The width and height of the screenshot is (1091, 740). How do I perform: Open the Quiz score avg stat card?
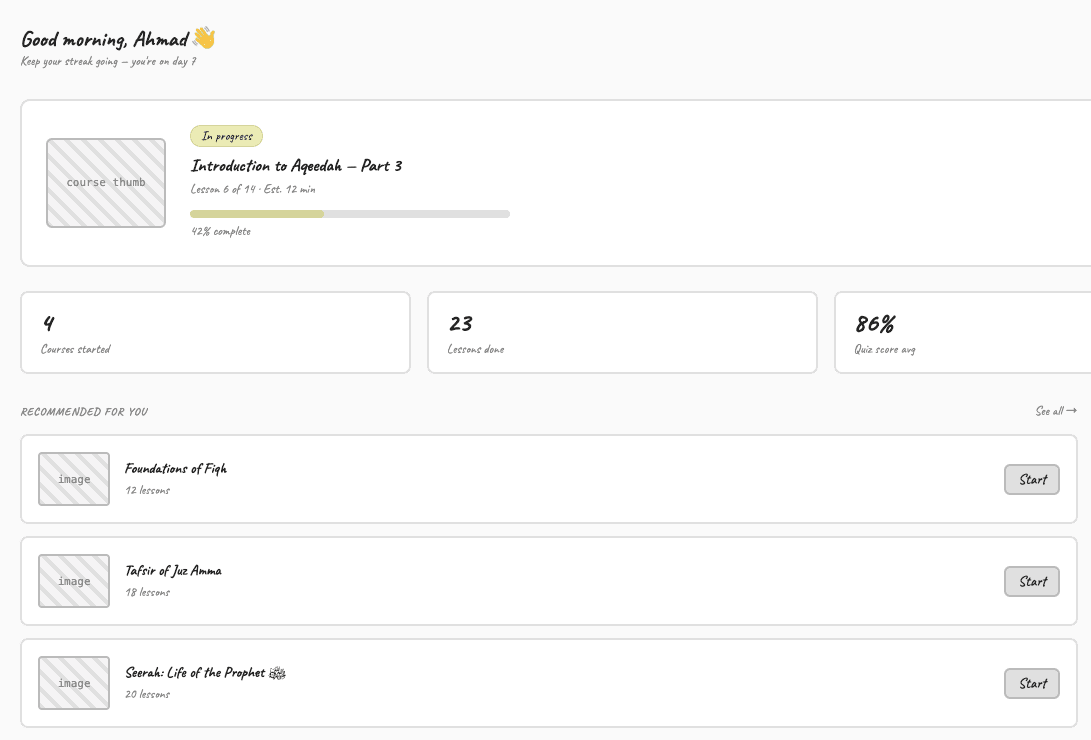[x=963, y=332]
